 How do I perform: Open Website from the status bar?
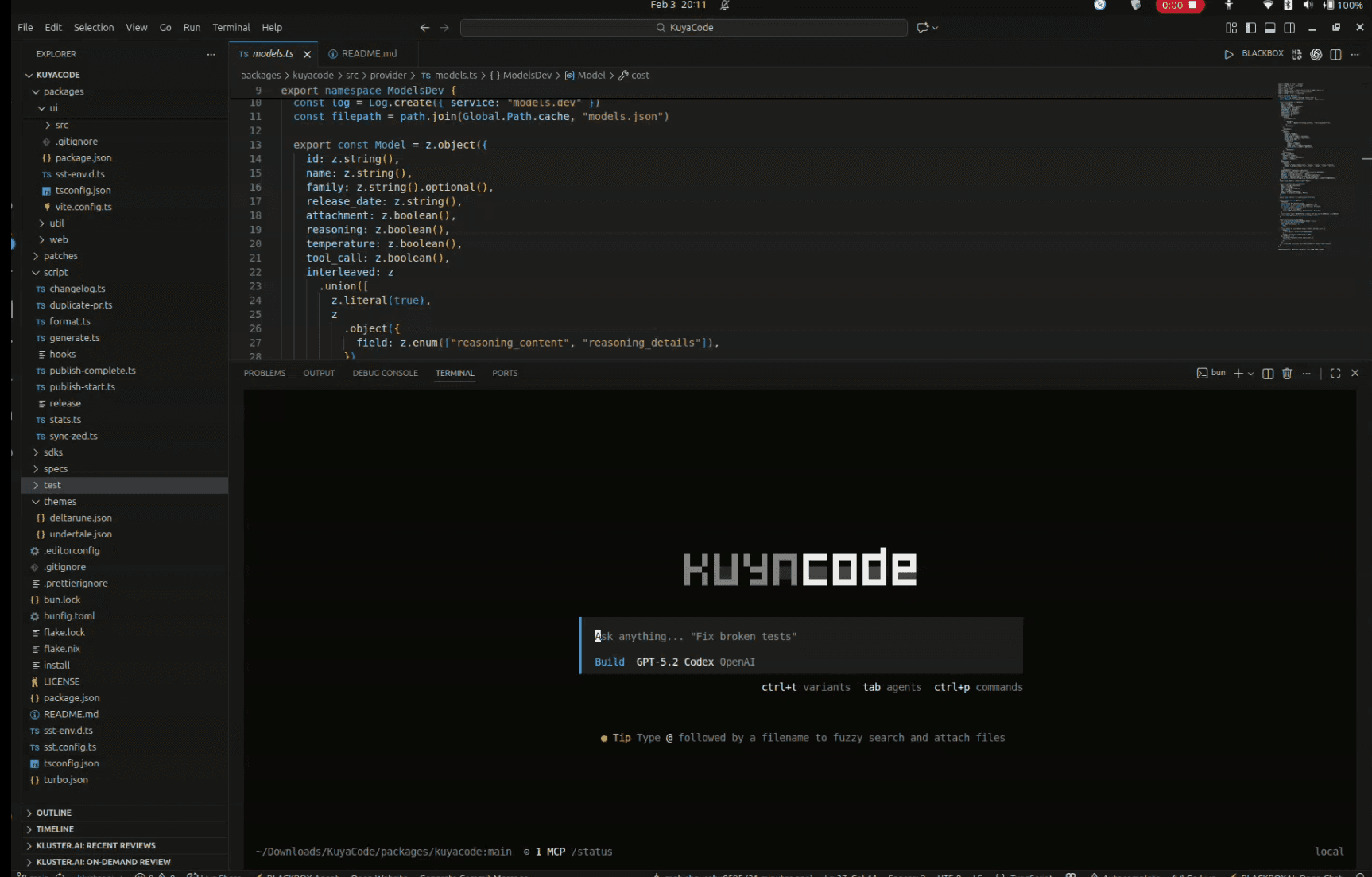[378, 875]
